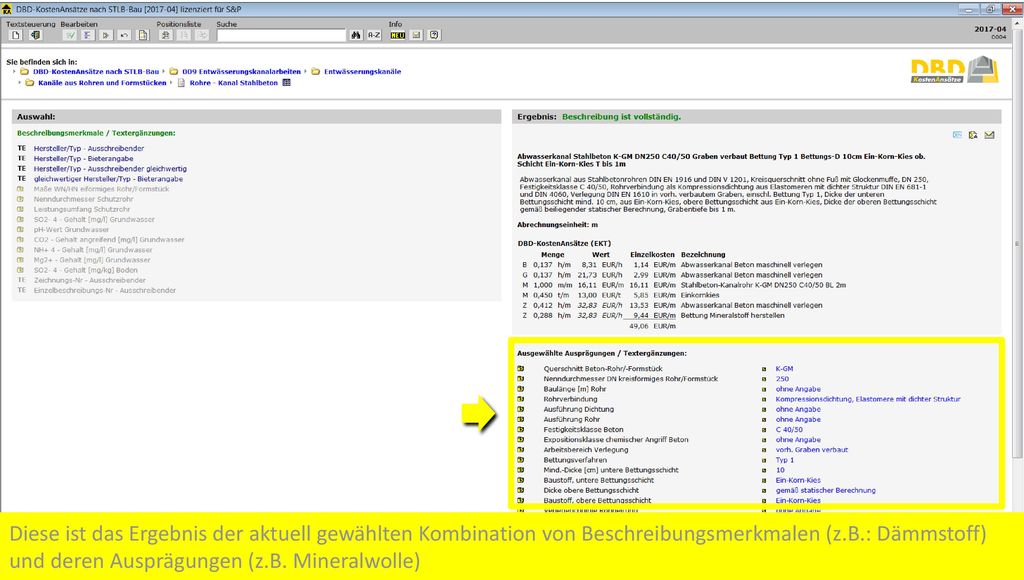Select gleichwertiger Hersteller/Typ - Bieterangabe
Viewport: 1024px width, 580px height.
(x=108, y=179)
